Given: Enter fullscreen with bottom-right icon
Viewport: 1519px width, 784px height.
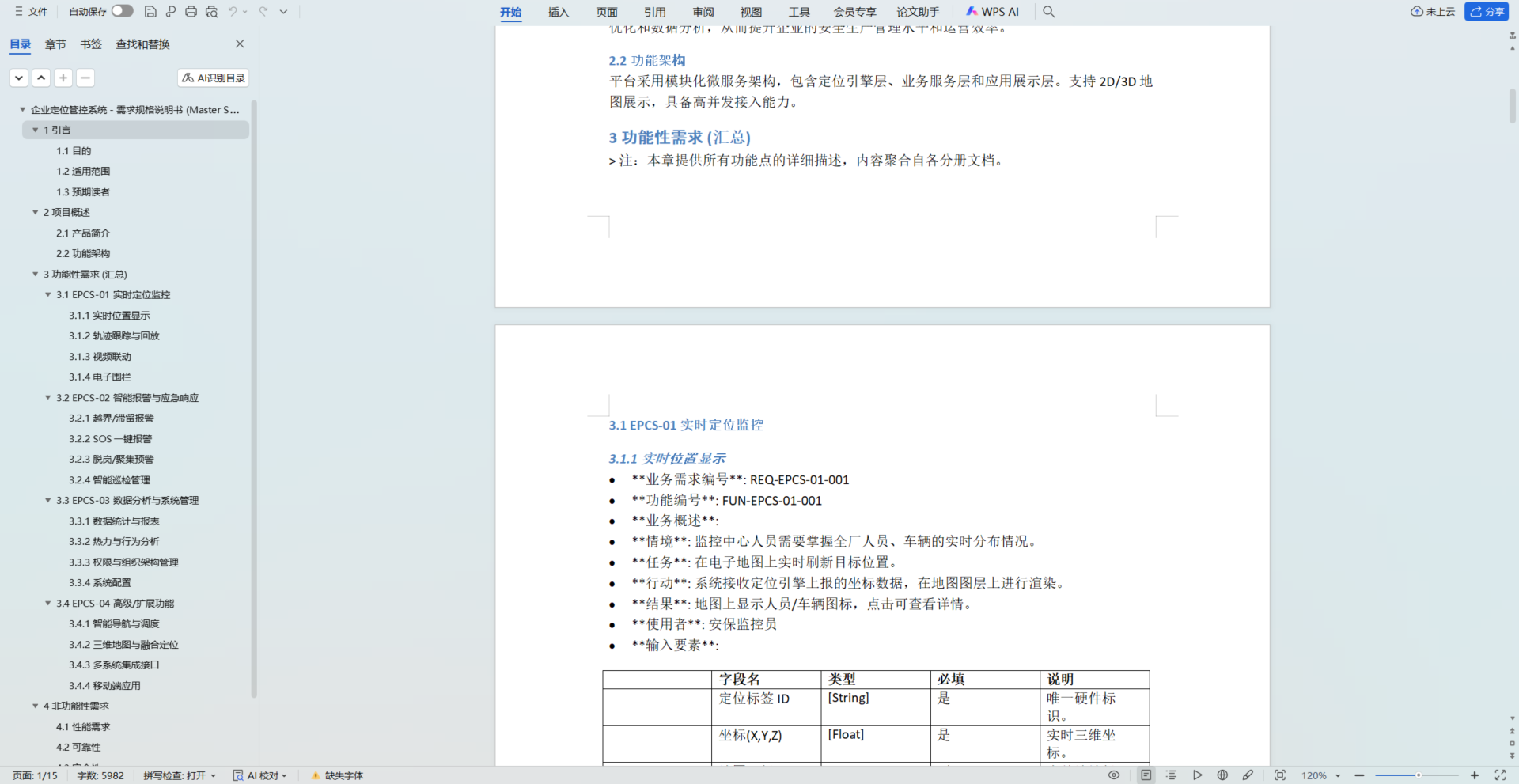Looking at the screenshot, I should pyautogui.click(x=1499, y=775).
